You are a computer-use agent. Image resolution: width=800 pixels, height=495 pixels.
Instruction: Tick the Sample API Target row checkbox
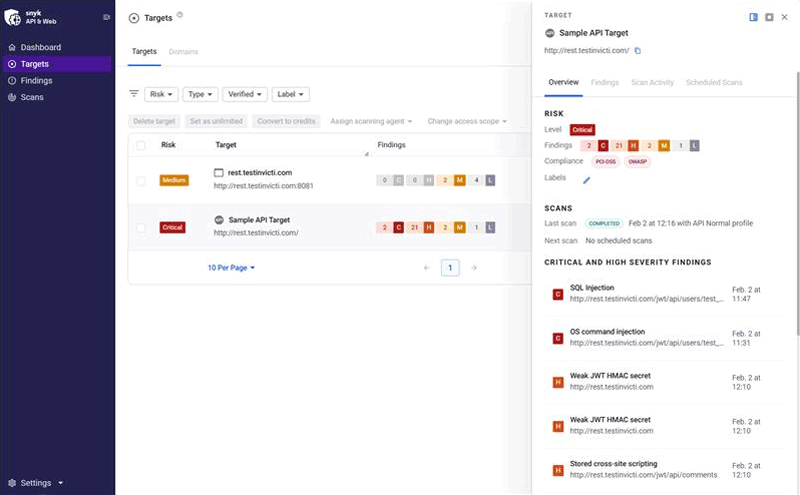click(x=141, y=227)
